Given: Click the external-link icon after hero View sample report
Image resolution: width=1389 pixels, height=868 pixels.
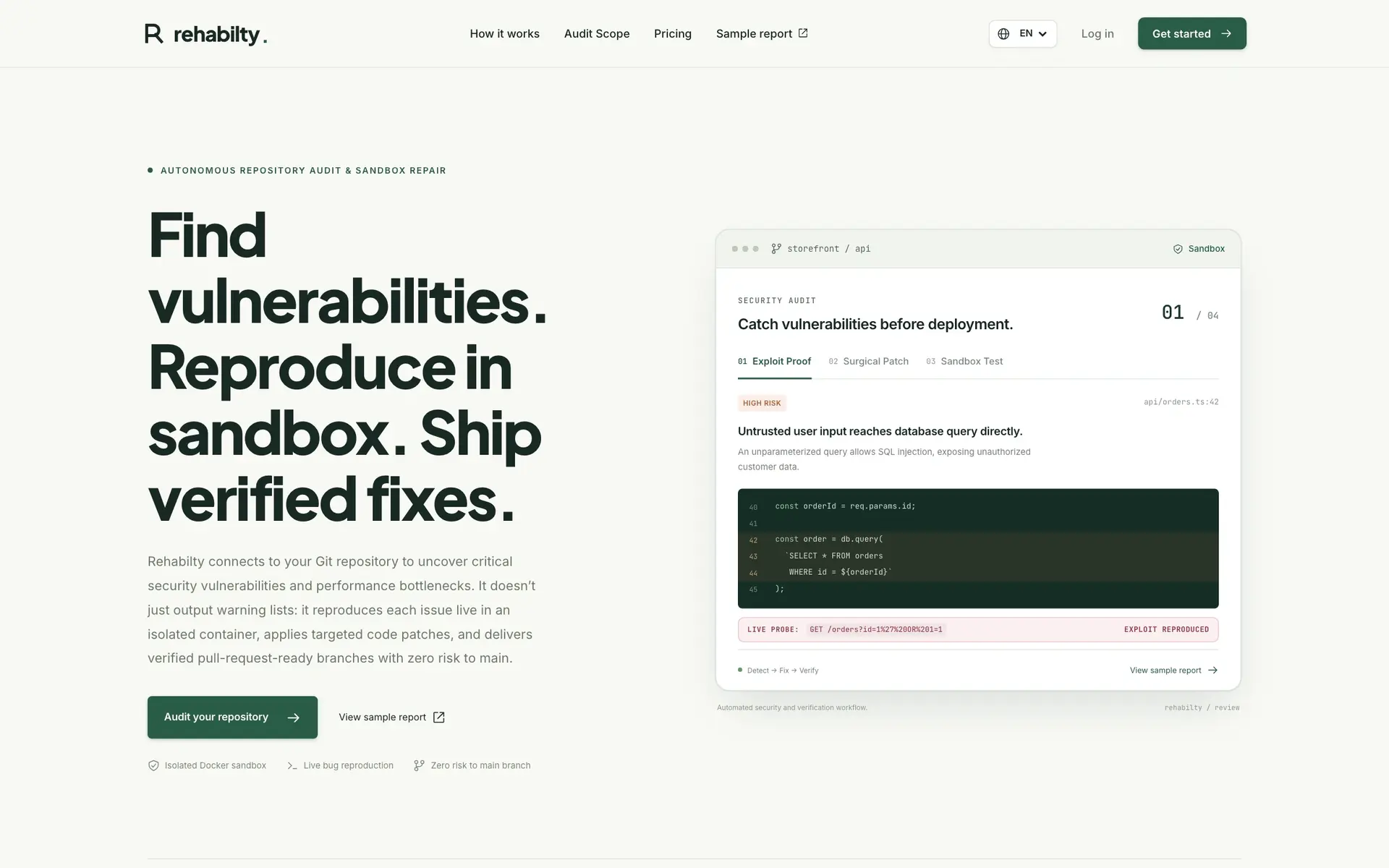Looking at the screenshot, I should [x=438, y=718].
